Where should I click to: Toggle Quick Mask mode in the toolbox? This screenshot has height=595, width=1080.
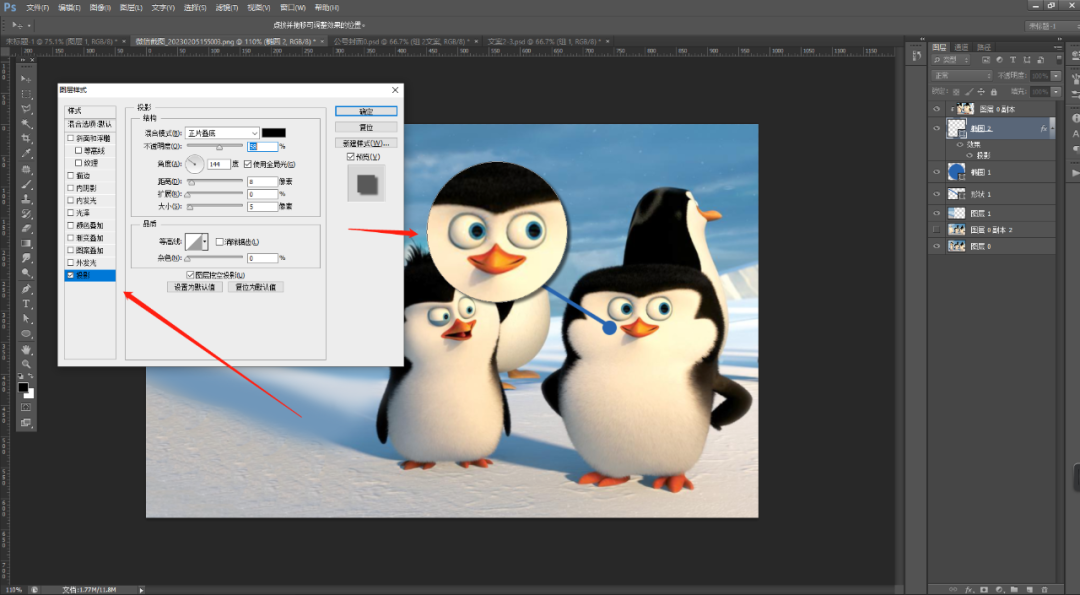(25, 408)
